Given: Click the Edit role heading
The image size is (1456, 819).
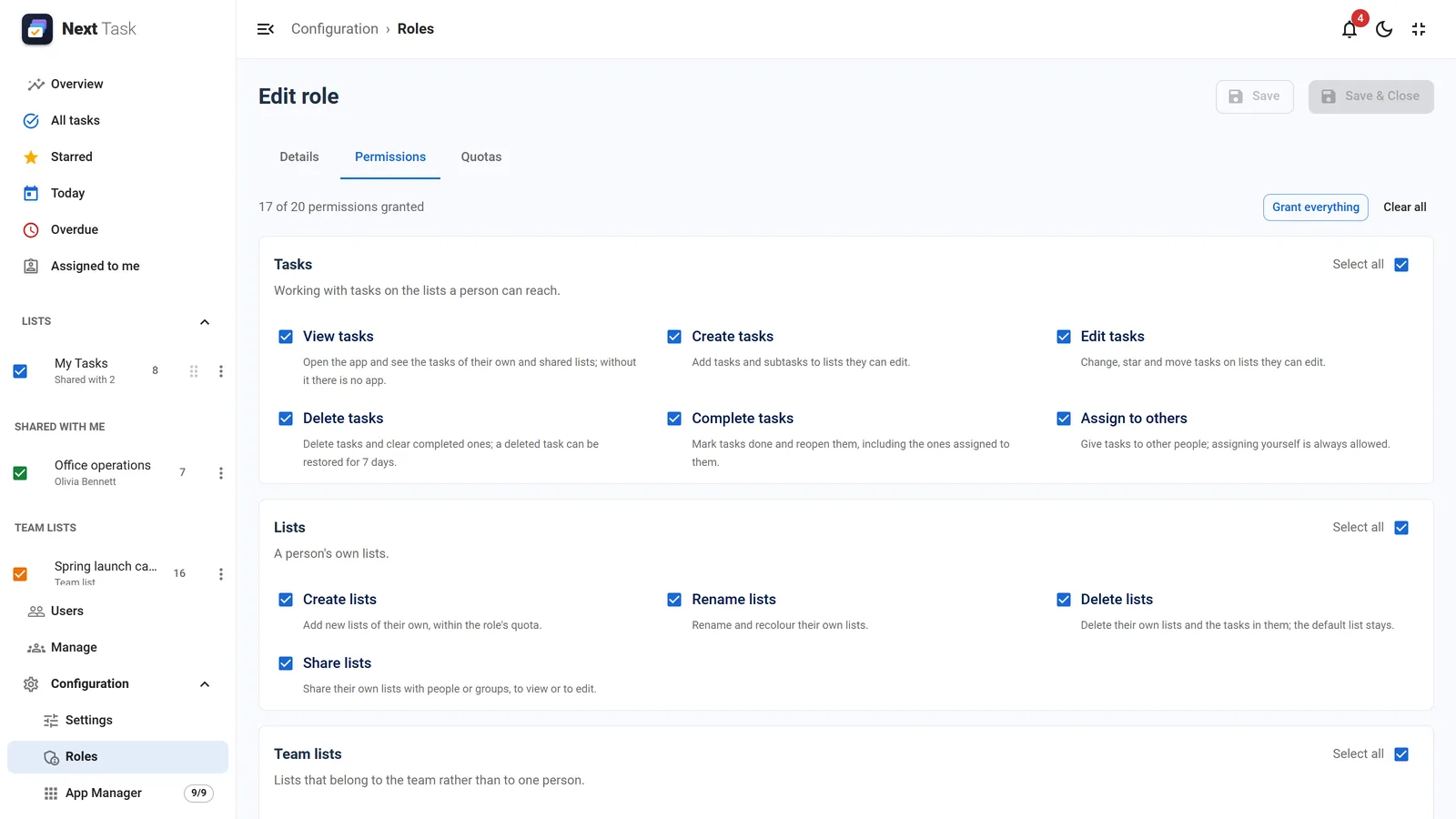Looking at the screenshot, I should tap(298, 96).
